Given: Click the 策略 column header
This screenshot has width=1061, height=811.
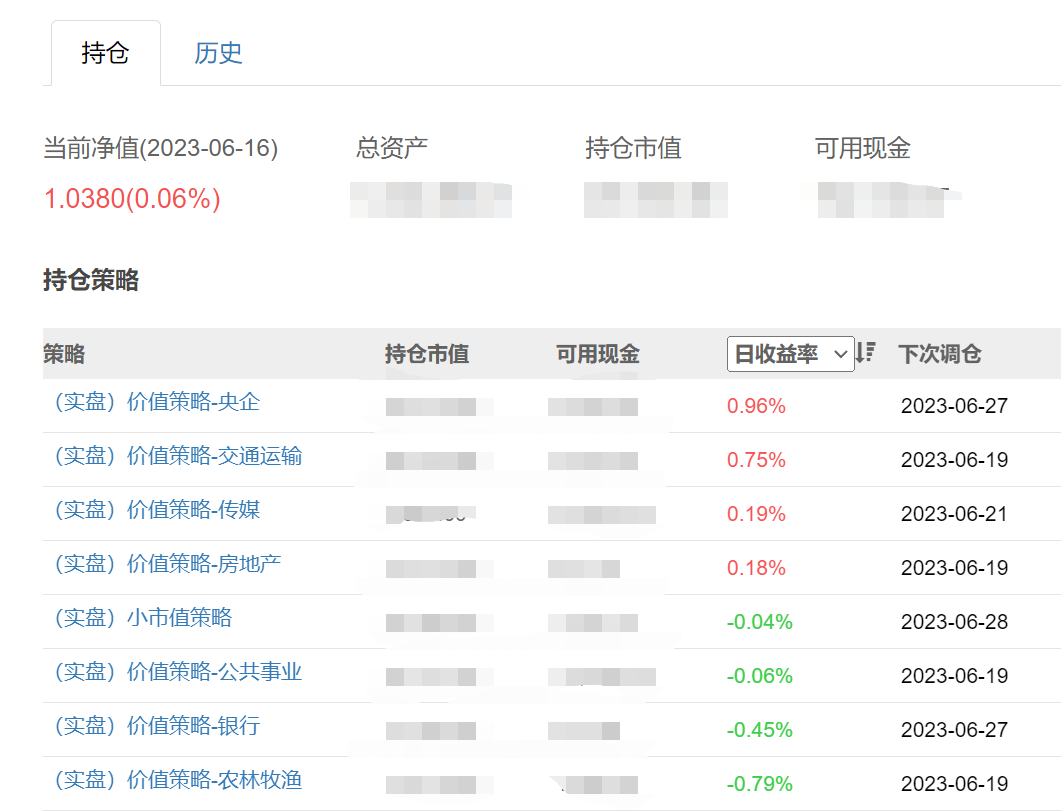Looking at the screenshot, I should pos(64,354).
